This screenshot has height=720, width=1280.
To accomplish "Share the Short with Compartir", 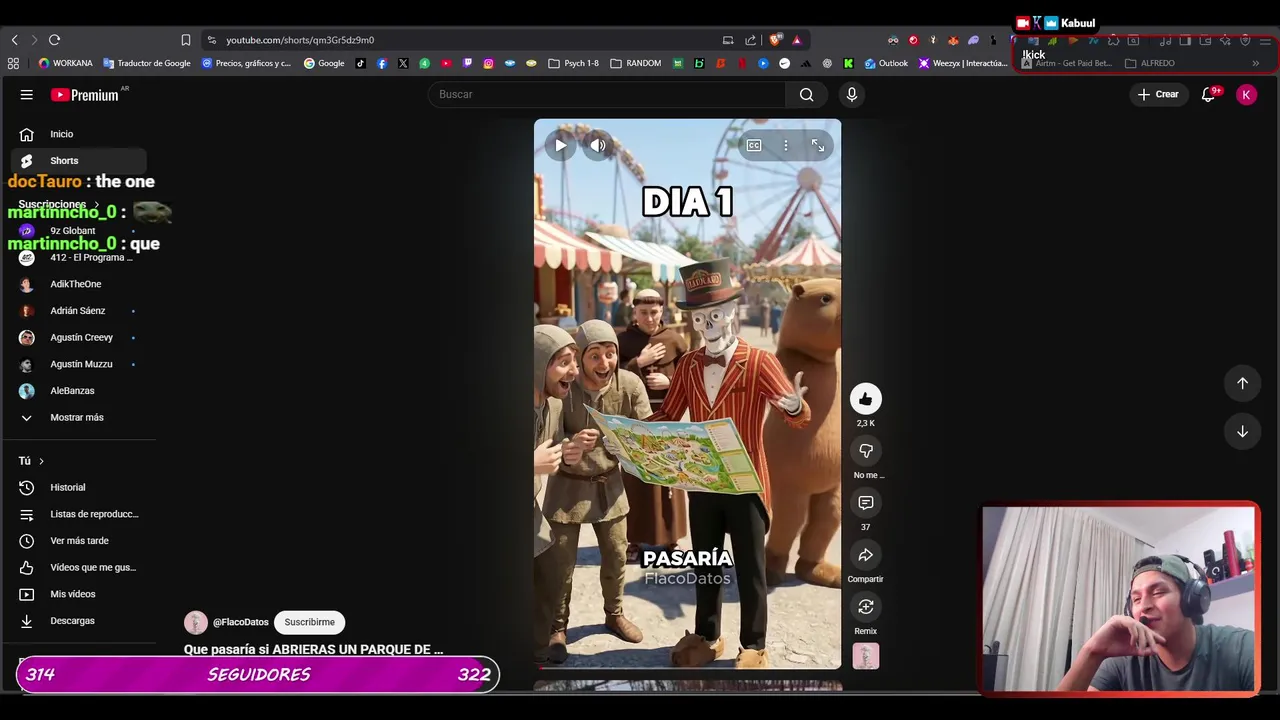I will [866, 555].
